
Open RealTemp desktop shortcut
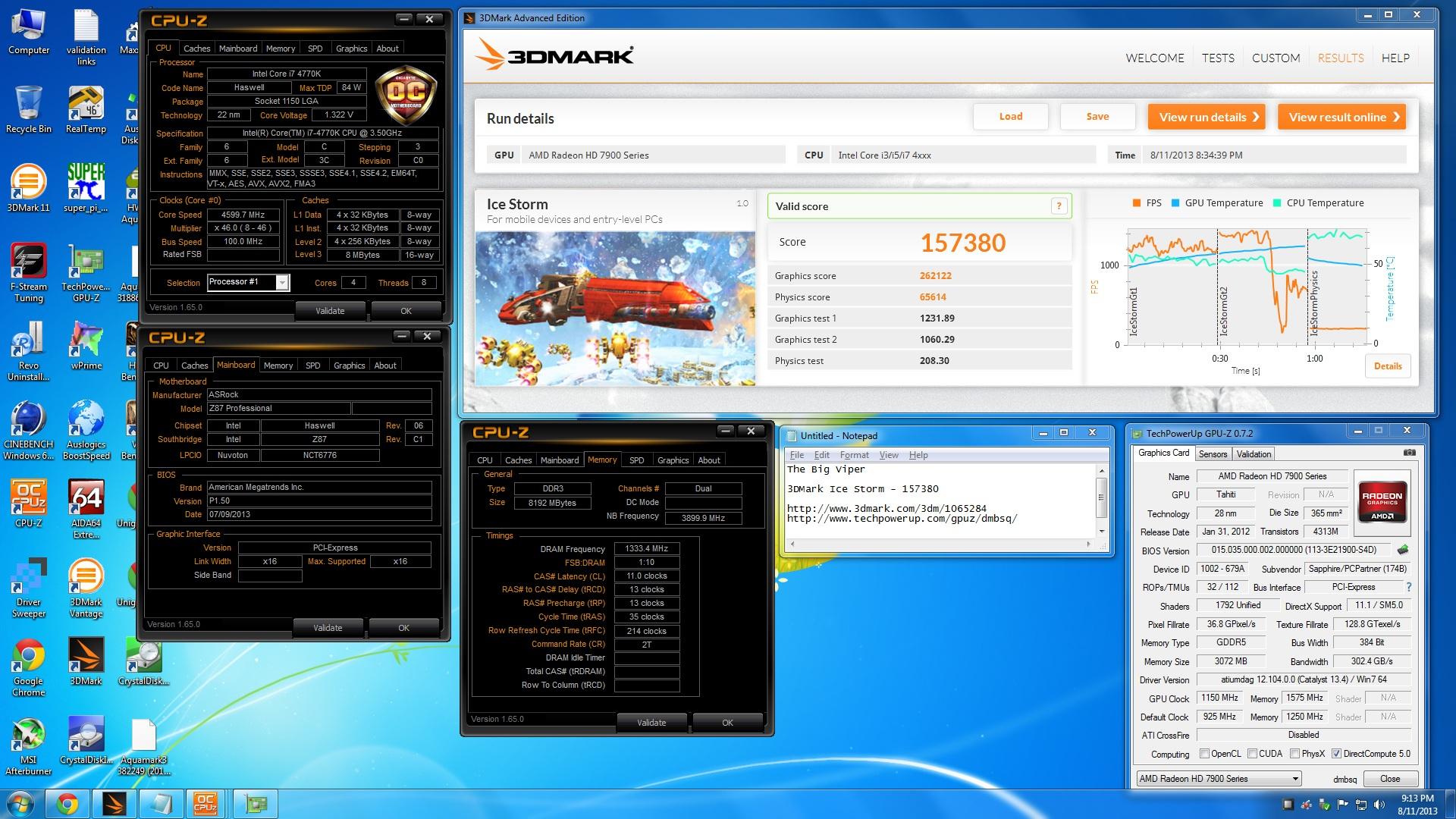[x=86, y=109]
